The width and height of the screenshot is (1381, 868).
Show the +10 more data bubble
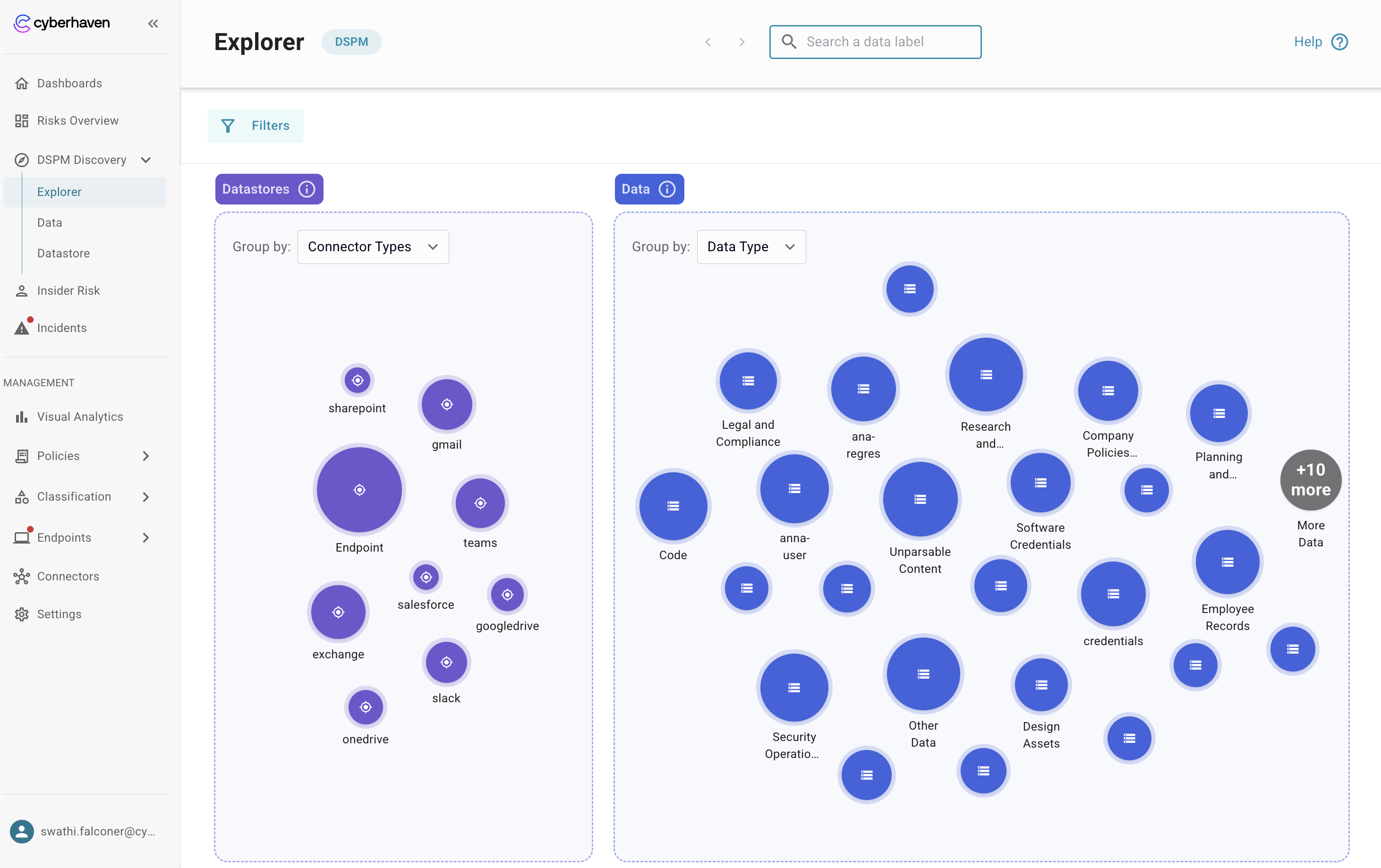point(1311,480)
